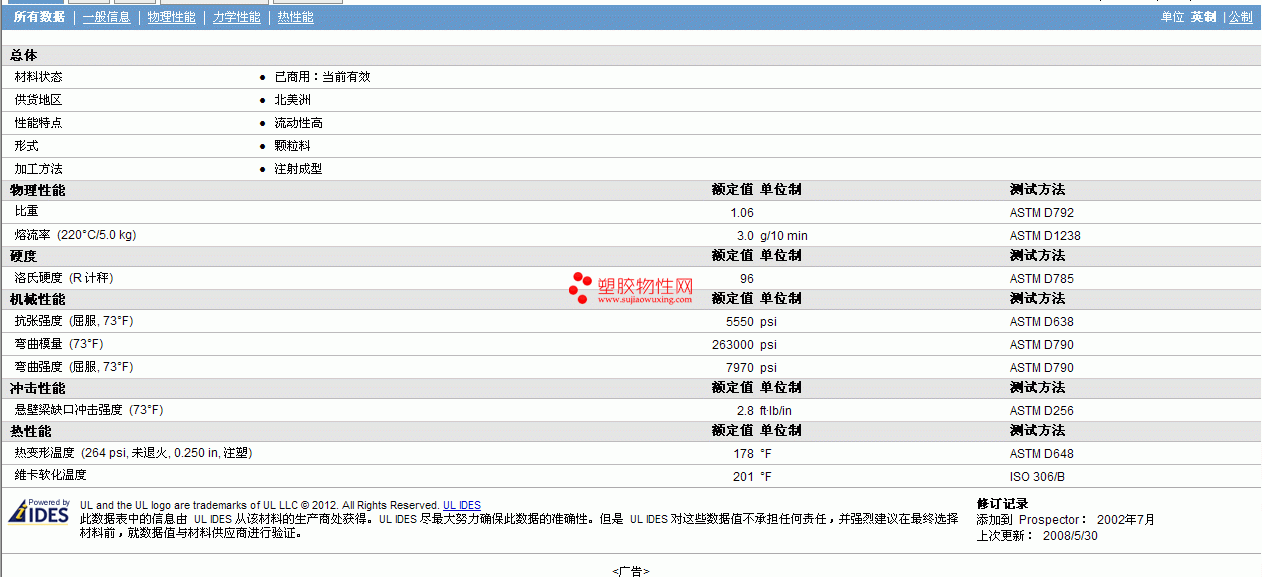Click the 流动性高 value
The width and height of the screenshot is (1262, 577).
pos(298,123)
